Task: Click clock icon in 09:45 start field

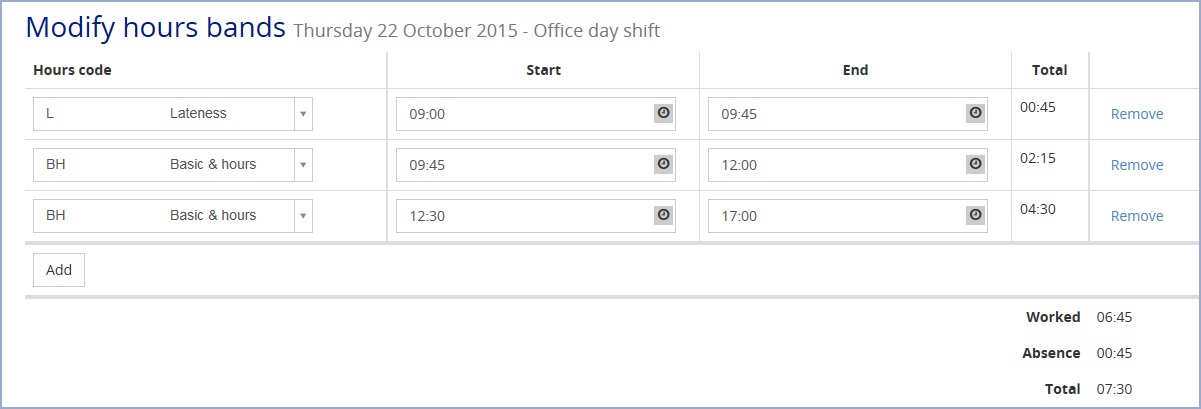Action: (663, 164)
